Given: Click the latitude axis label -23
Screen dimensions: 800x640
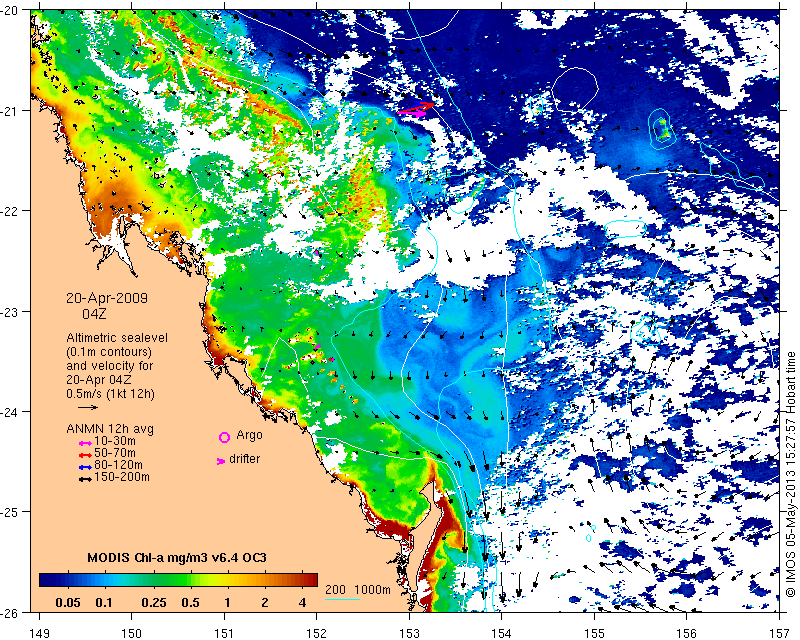Looking at the screenshot, I should pos(8,311).
